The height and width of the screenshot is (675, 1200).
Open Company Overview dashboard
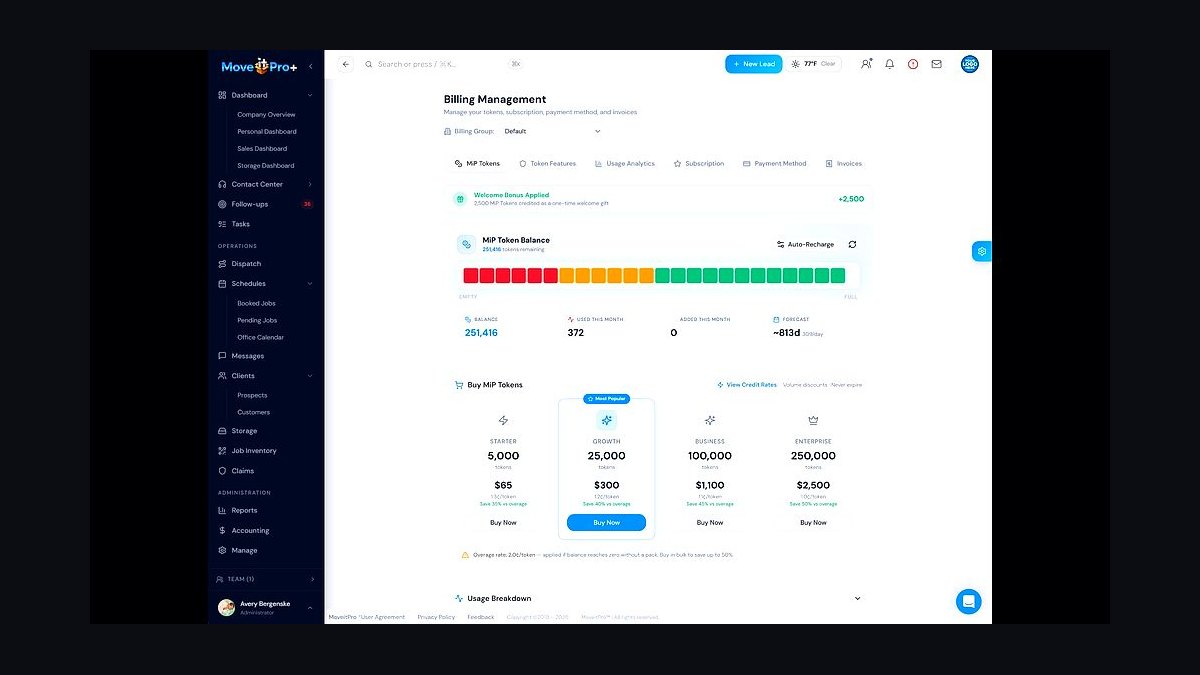click(x=266, y=115)
